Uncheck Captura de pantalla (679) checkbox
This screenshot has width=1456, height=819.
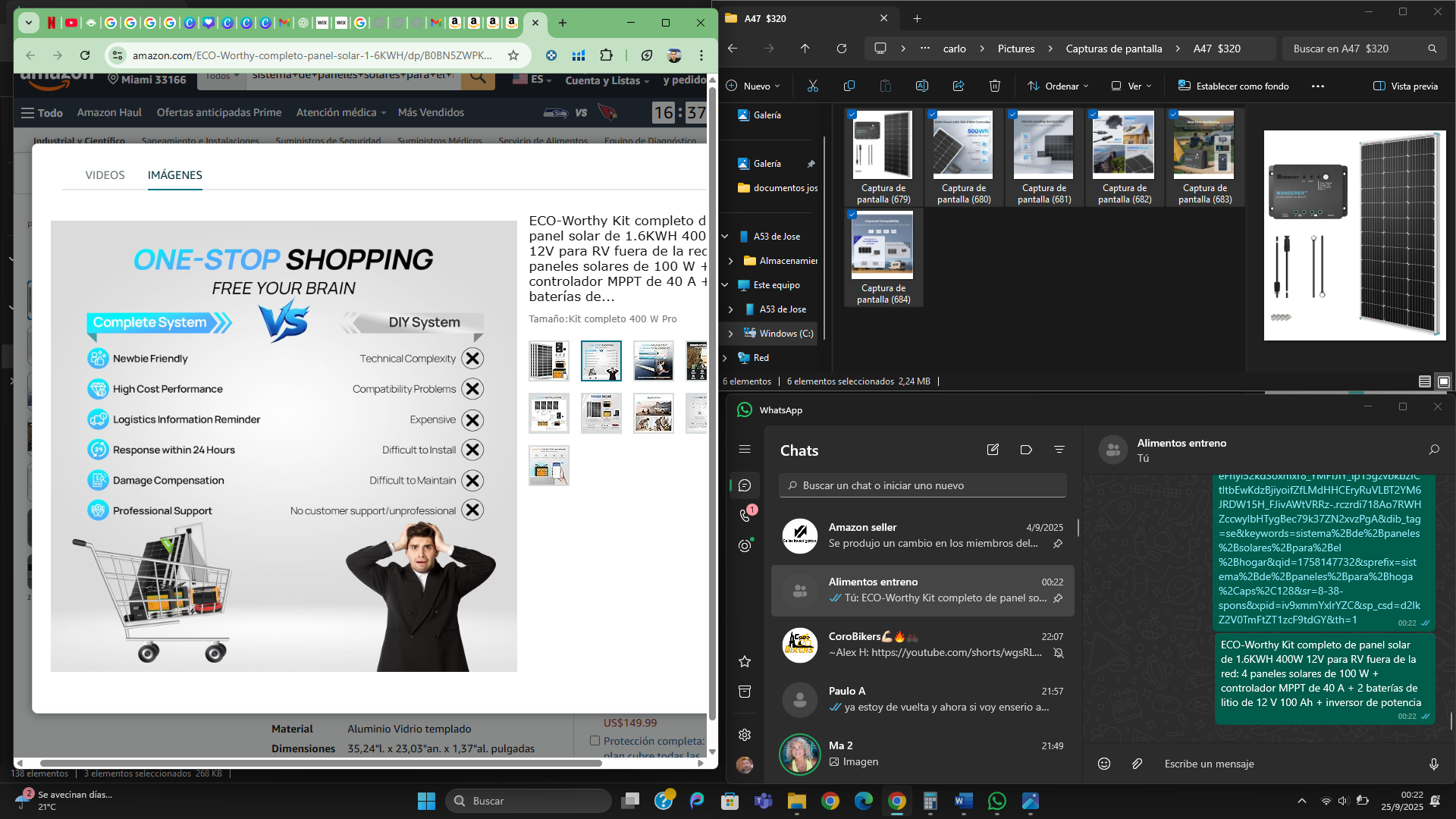pos(852,115)
